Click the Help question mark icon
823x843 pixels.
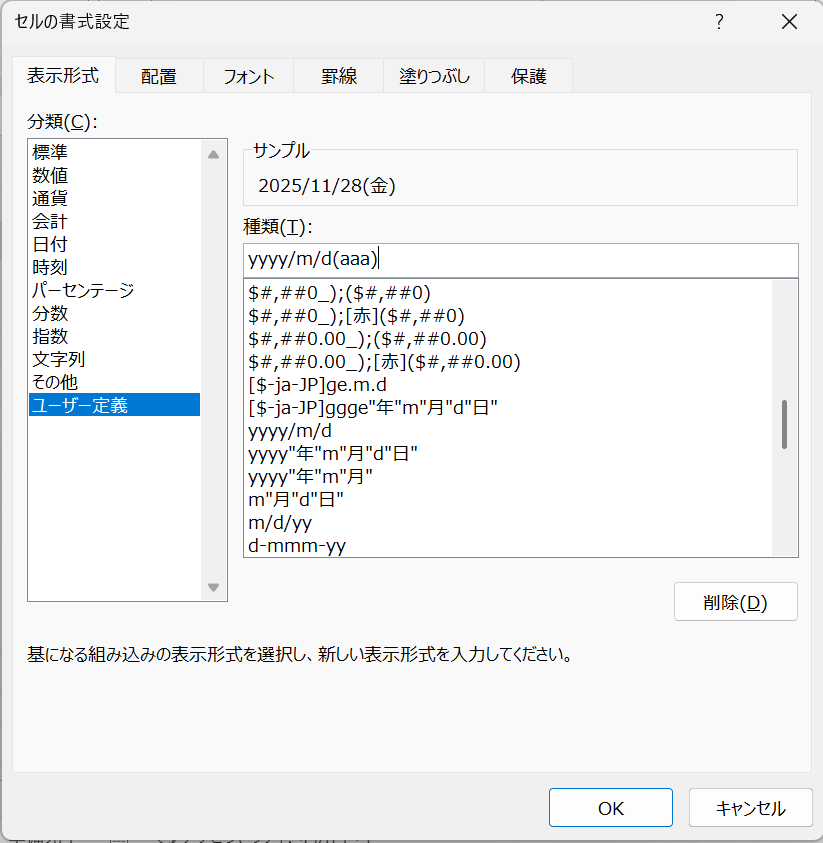(718, 22)
